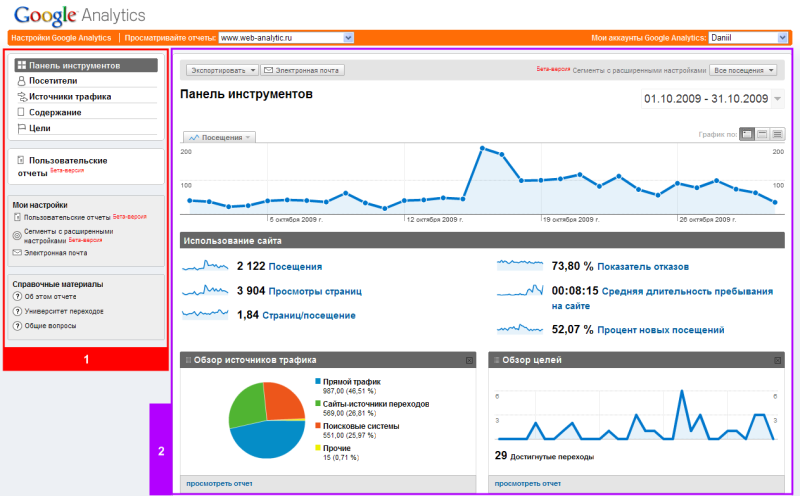Click the traffic sources pie chart
The width and height of the screenshot is (800, 496).
tap(267, 420)
